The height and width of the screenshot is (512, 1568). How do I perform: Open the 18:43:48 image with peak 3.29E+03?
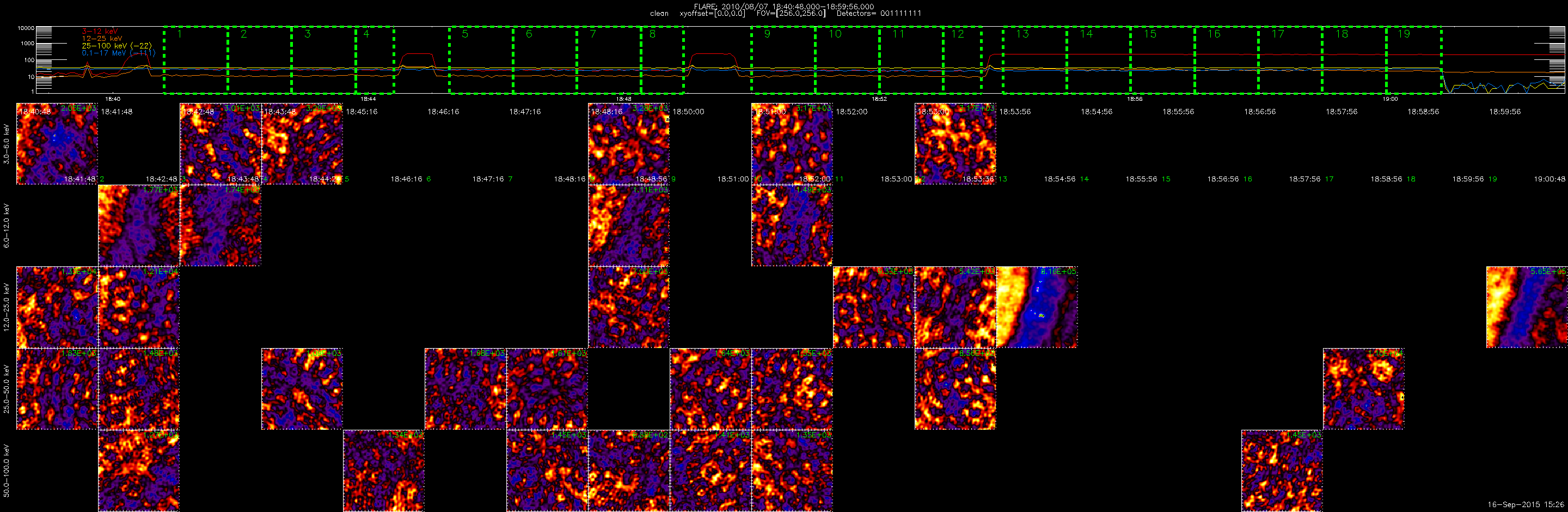[x=302, y=144]
